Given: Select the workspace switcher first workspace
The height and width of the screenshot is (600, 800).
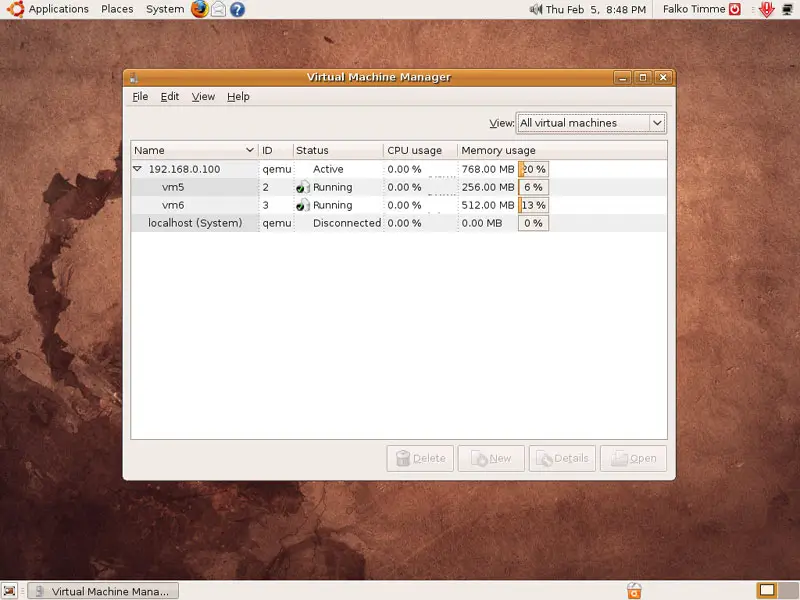Looking at the screenshot, I should 766,590.
